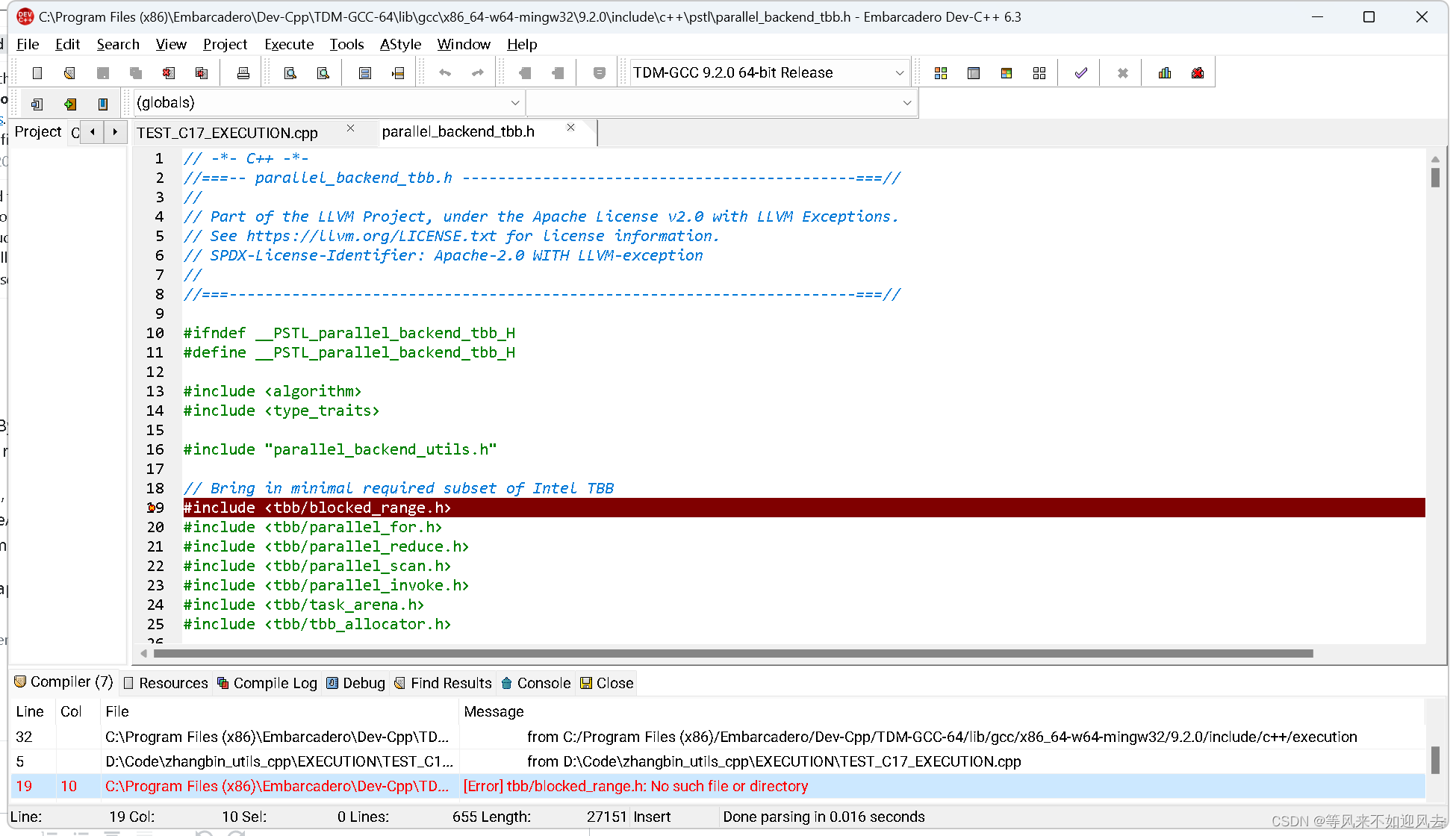
Task: Select the Project side panel tab
Action: tap(38, 131)
